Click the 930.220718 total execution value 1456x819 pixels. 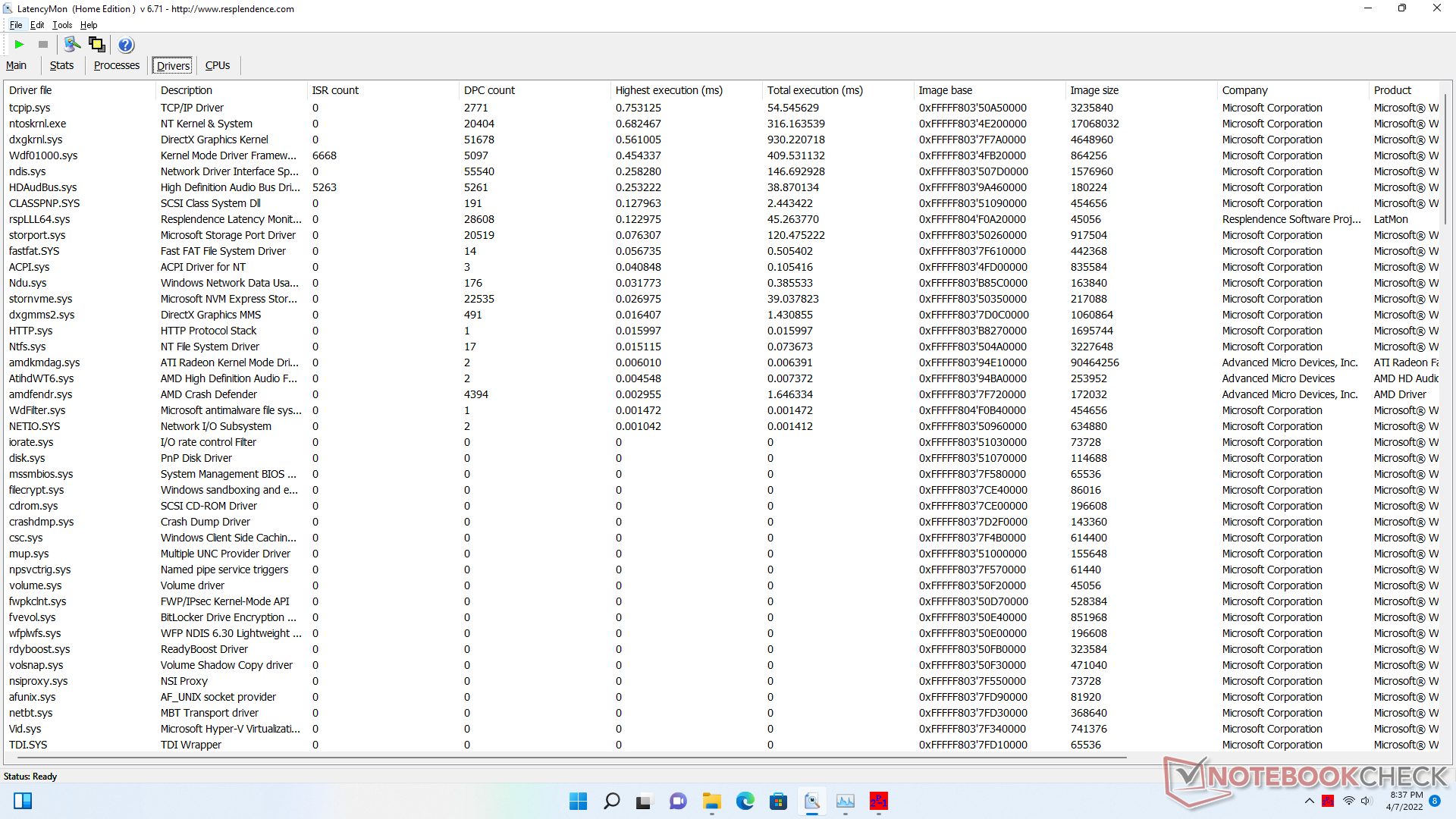(796, 140)
